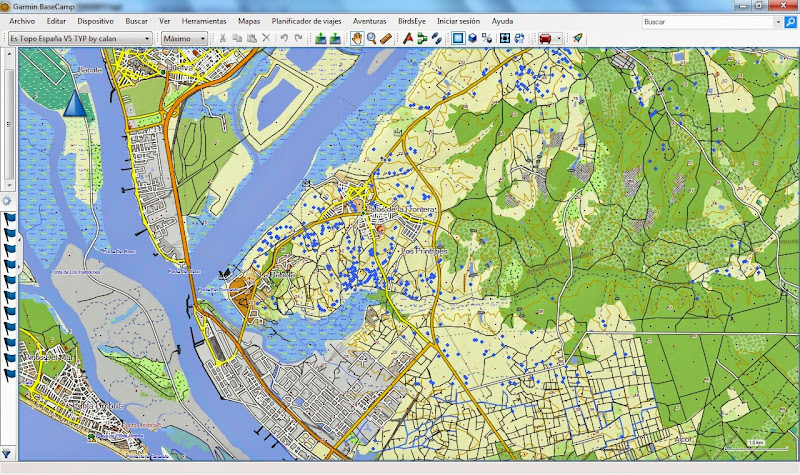Open the Dispositivo menu

95,21
